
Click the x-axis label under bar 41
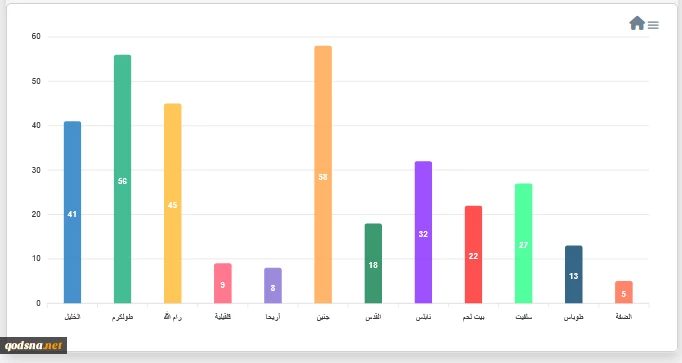pos(72,317)
